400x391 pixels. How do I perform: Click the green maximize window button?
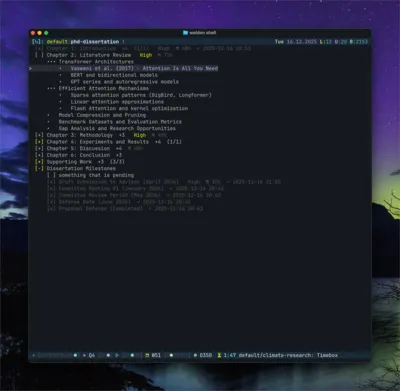pyautogui.click(x=46, y=33)
